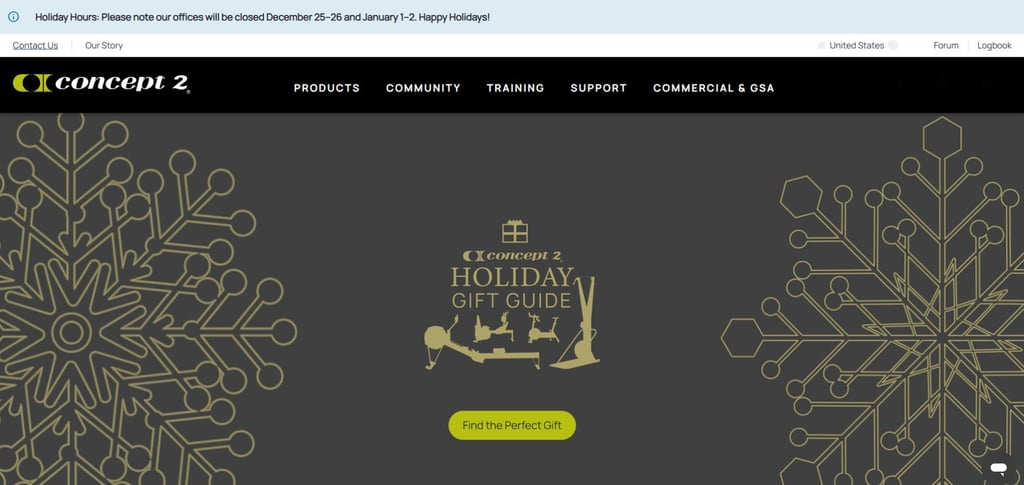The image size is (1024, 485).
Task: Go to the Forum link
Action: (x=946, y=46)
